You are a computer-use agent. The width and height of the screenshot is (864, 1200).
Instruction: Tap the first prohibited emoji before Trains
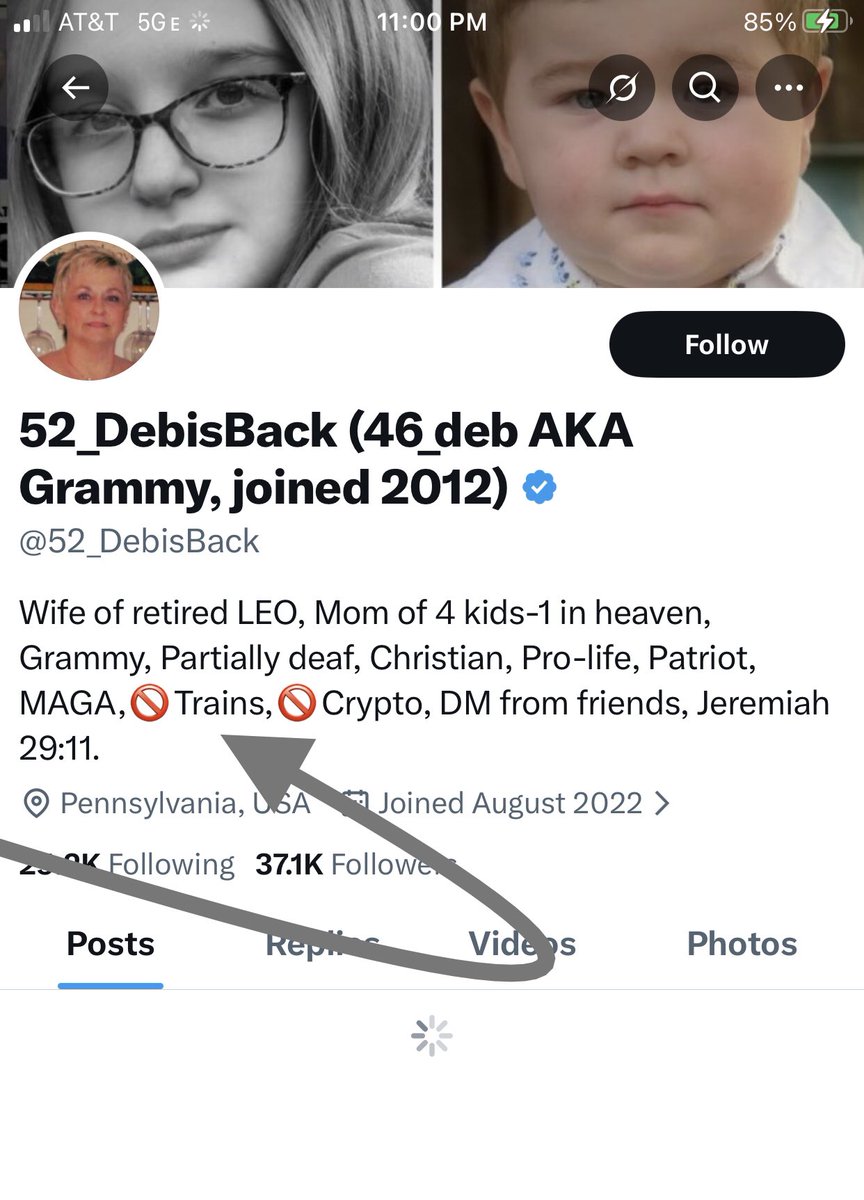pyautogui.click(x=149, y=705)
